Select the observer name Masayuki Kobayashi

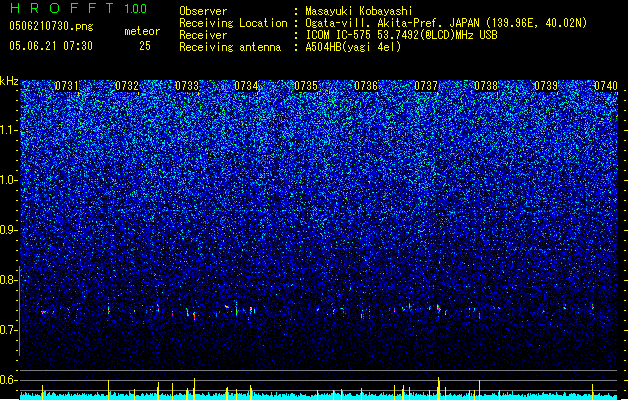pos(359,11)
